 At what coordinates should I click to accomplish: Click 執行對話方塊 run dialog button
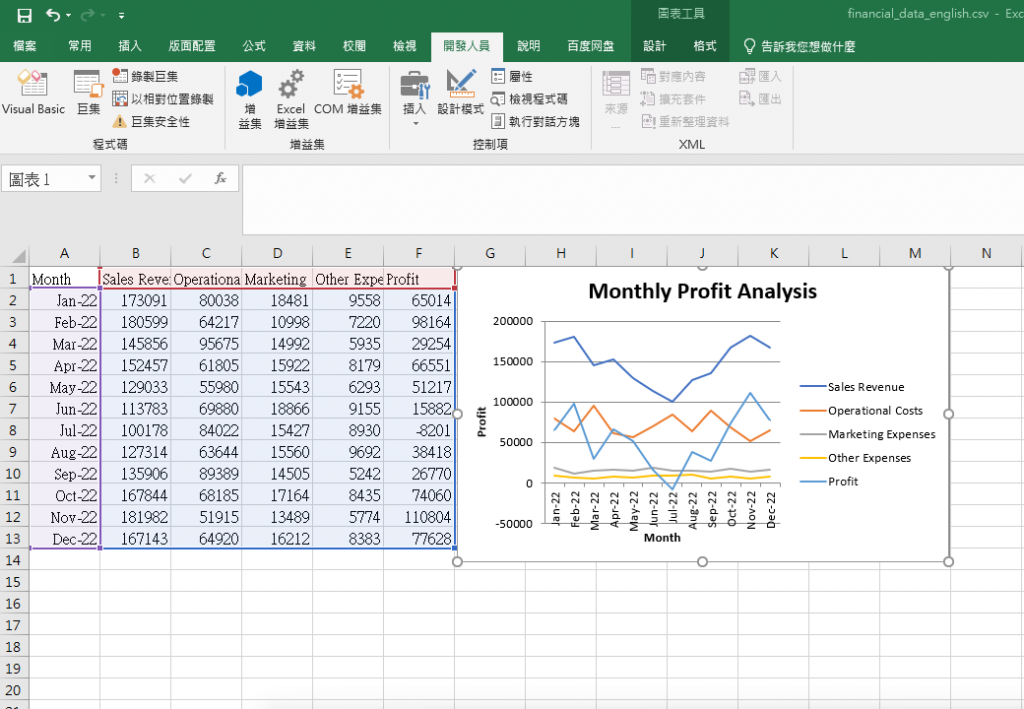click(x=535, y=121)
